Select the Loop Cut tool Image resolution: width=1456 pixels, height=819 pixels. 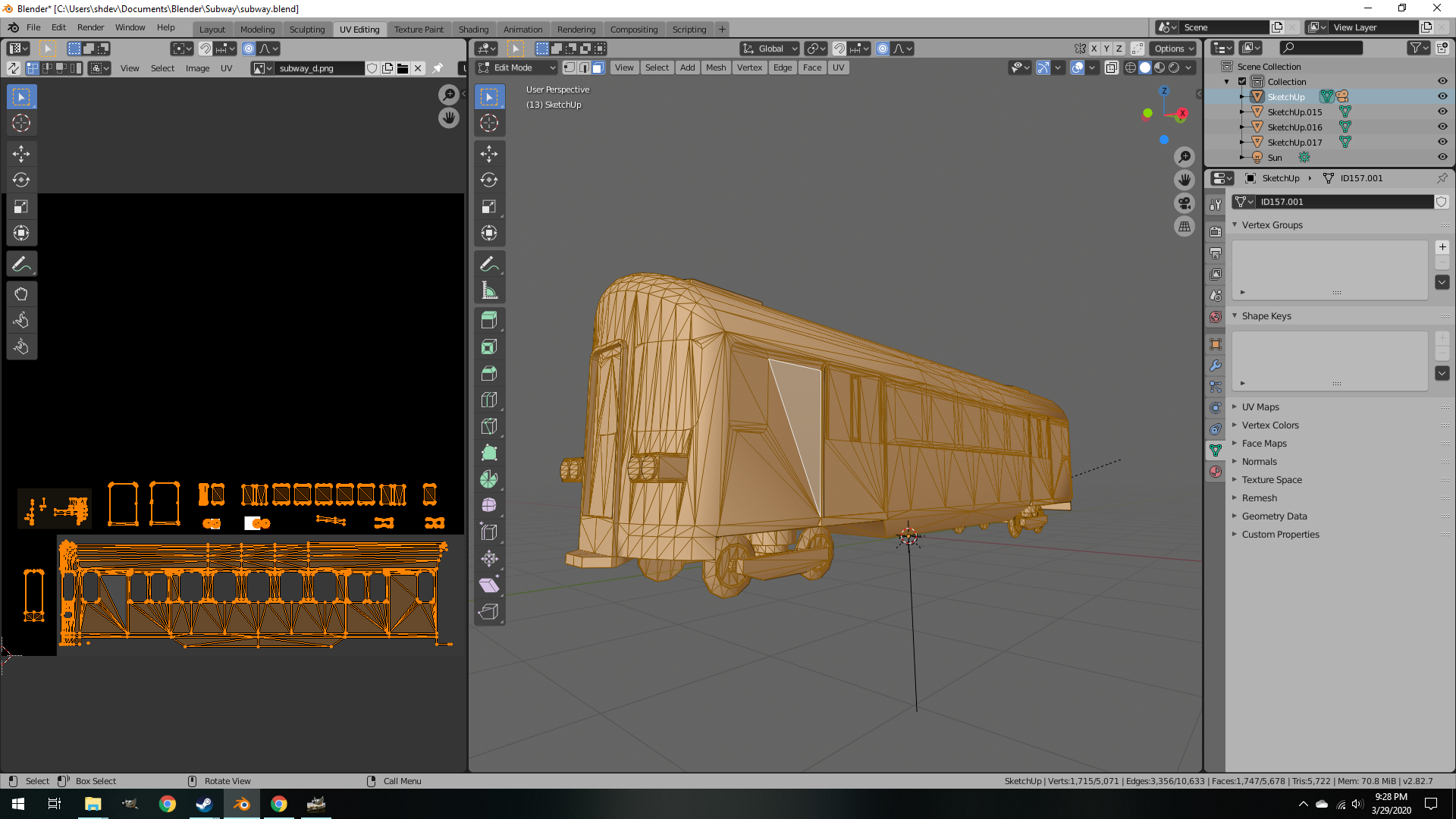pyautogui.click(x=489, y=400)
